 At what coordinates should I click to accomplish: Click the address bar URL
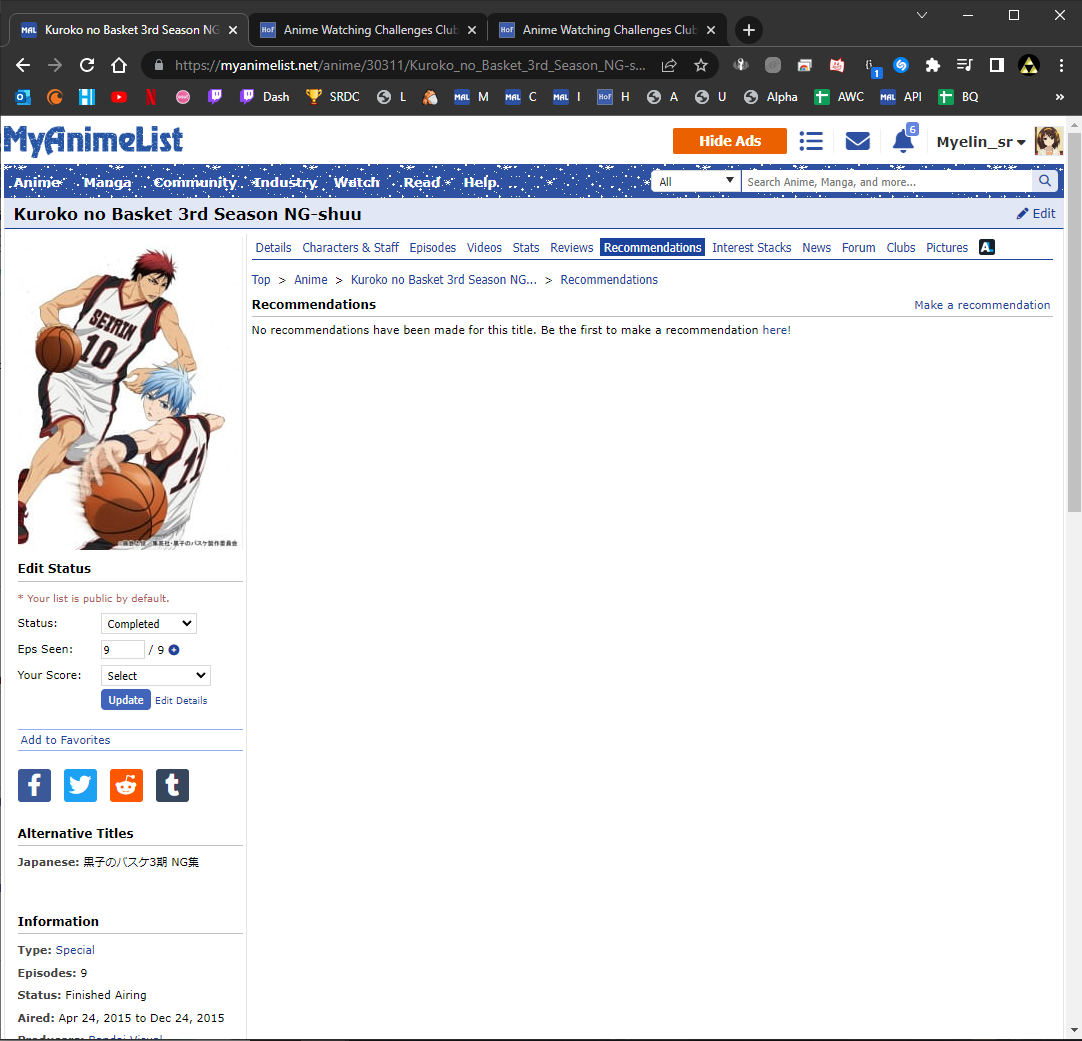[410, 65]
